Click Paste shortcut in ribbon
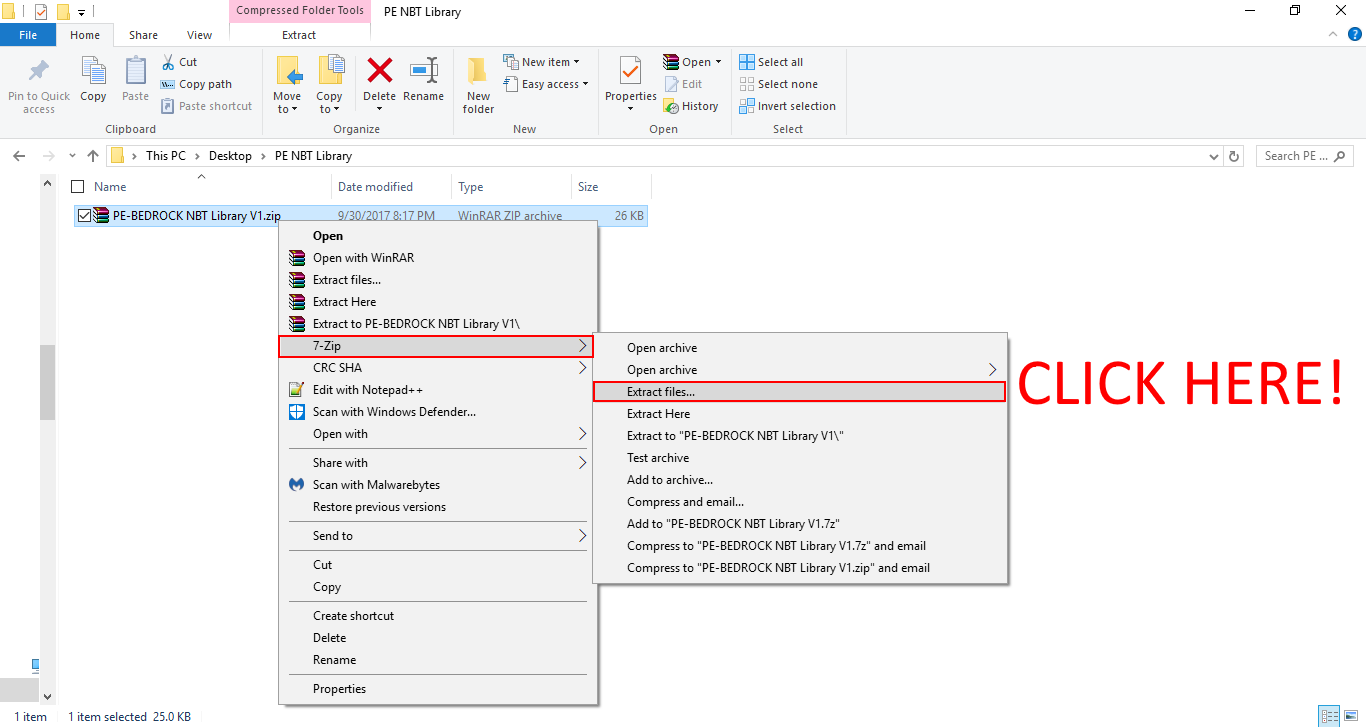The width and height of the screenshot is (1366, 727). point(206,106)
